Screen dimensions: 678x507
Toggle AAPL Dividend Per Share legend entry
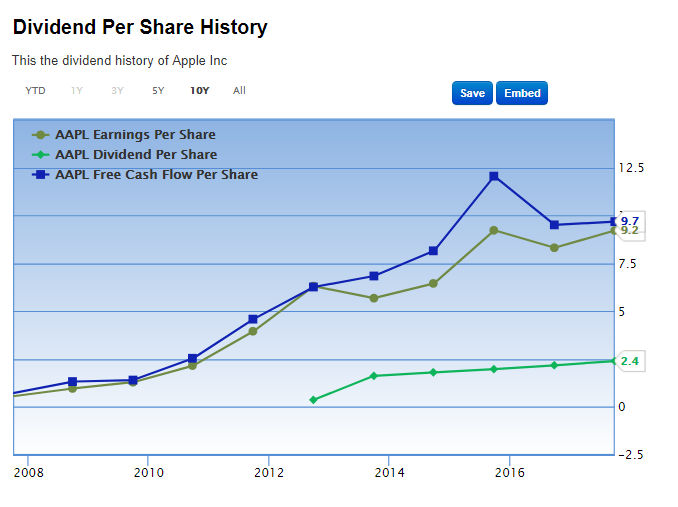125,155
